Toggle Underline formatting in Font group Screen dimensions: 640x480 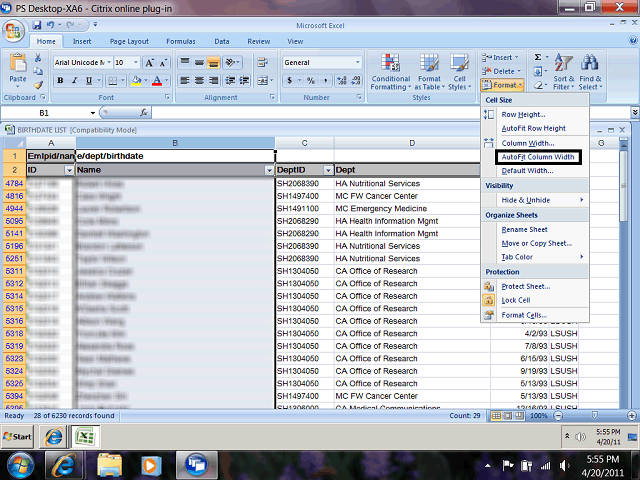pos(88,80)
